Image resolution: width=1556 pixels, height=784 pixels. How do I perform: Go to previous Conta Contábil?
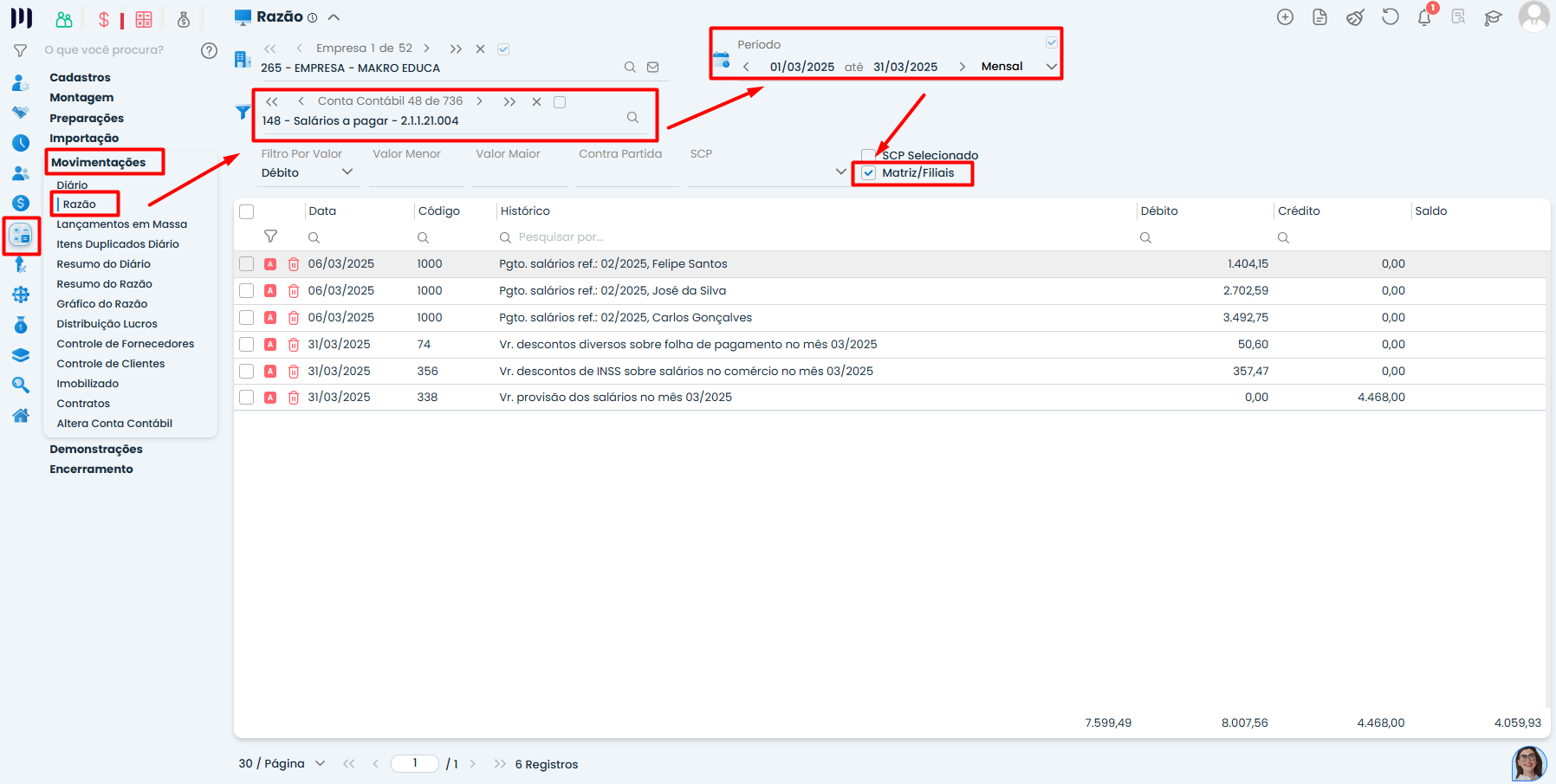coord(301,101)
